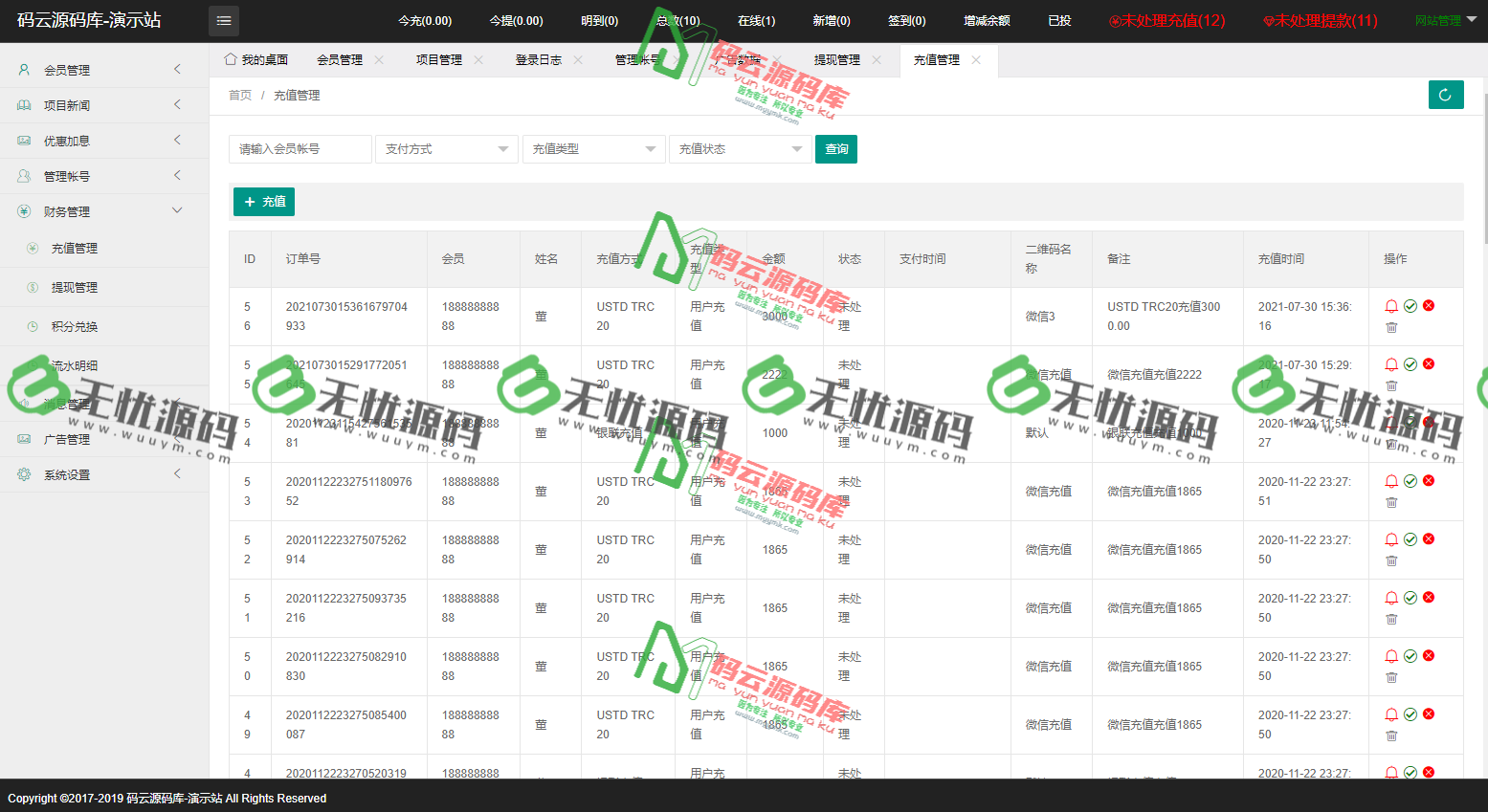Delete order 53 with the trash icon

click(1391, 501)
